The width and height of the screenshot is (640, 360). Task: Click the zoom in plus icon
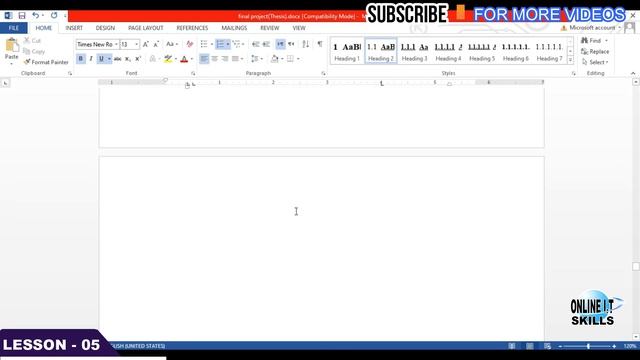click(614, 346)
